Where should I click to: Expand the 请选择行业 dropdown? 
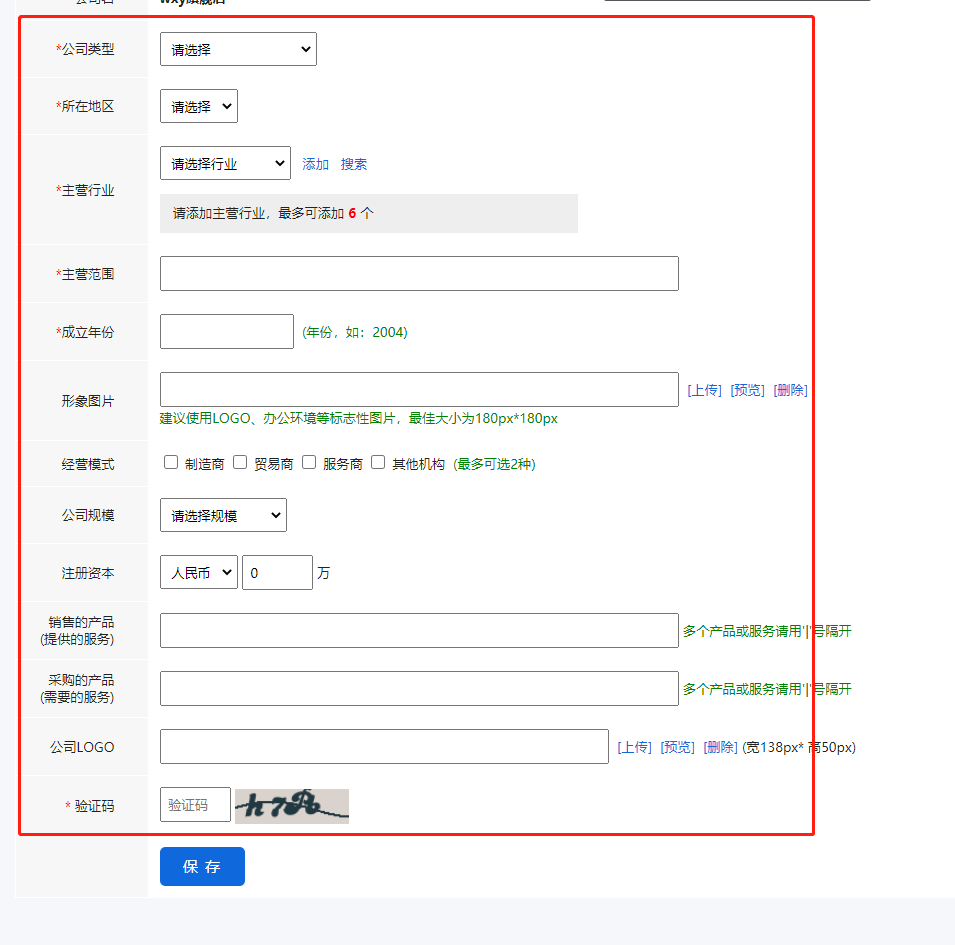pyautogui.click(x=225, y=164)
